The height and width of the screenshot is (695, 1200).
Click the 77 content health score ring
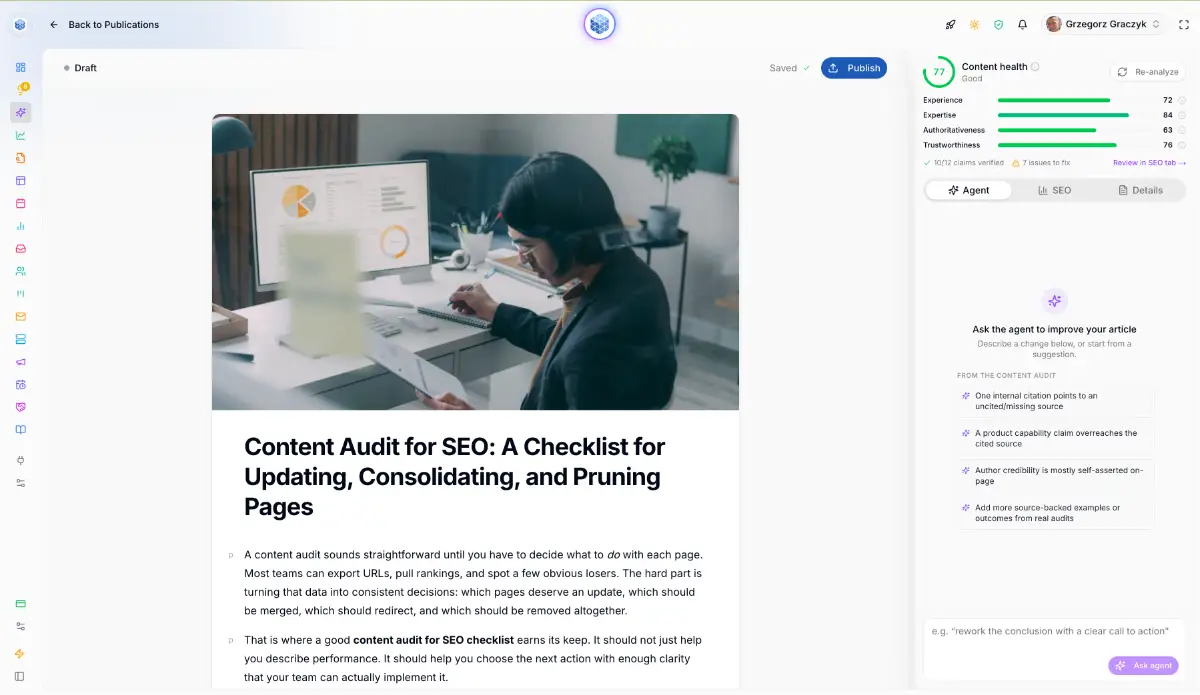pos(939,72)
